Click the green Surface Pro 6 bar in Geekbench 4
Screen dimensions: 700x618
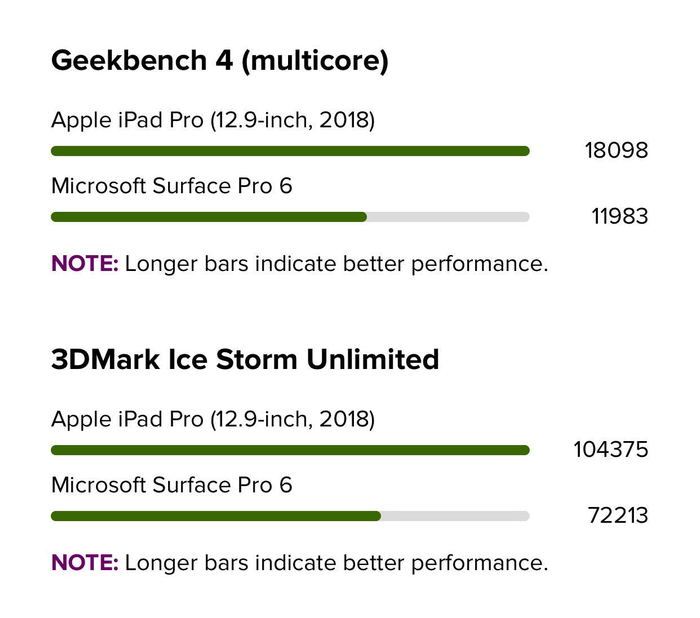pos(208,216)
